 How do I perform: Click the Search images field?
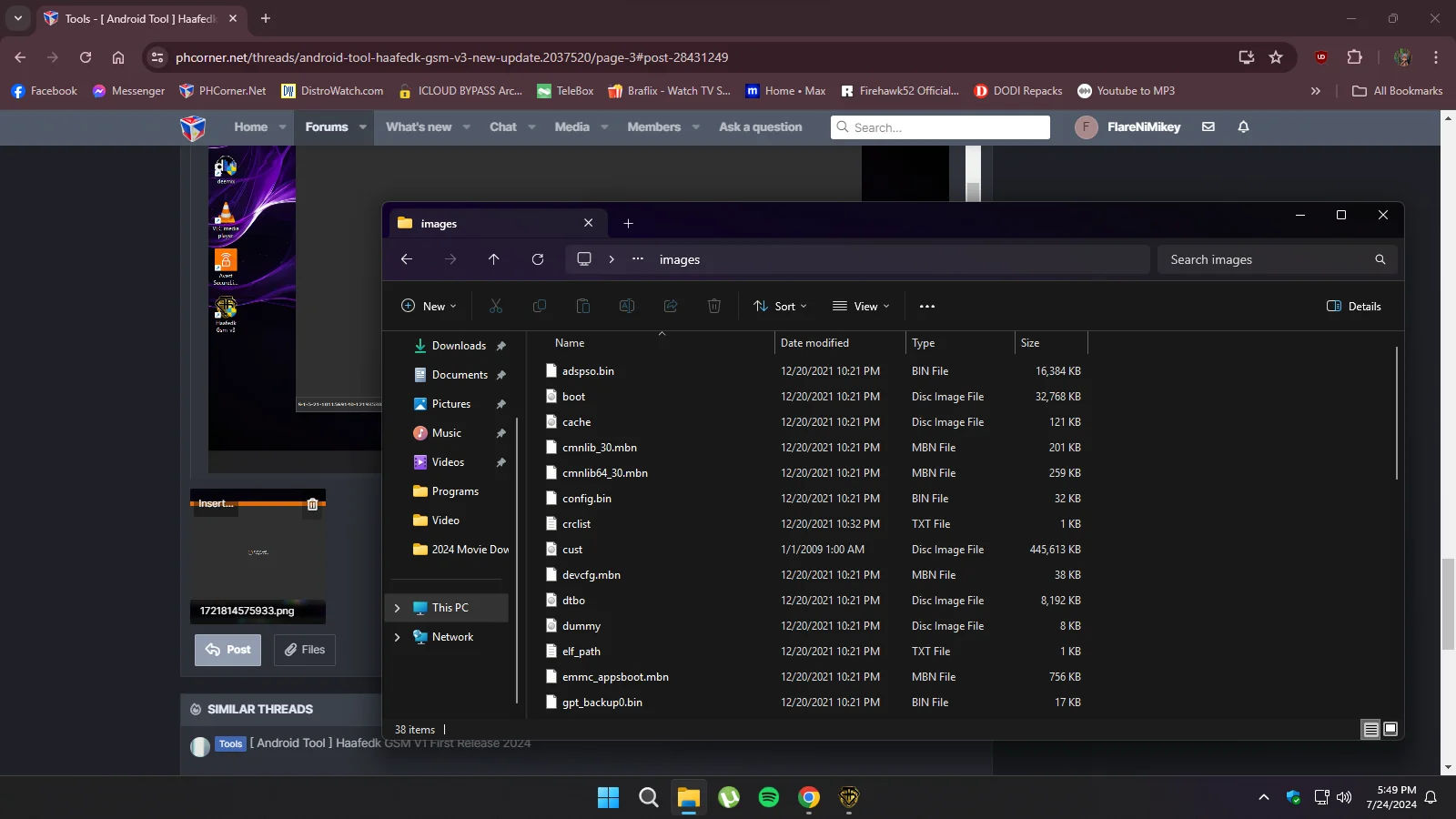coord(1278,259)
